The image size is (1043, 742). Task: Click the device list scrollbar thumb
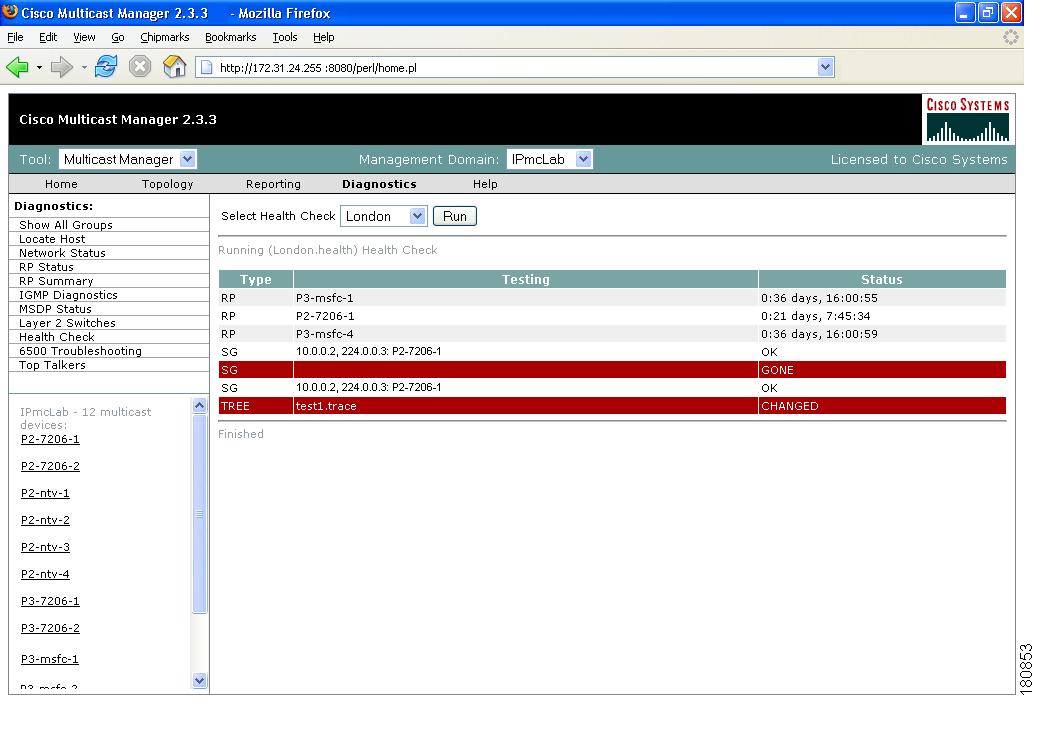pyautogui.click(x=199, y=513)
